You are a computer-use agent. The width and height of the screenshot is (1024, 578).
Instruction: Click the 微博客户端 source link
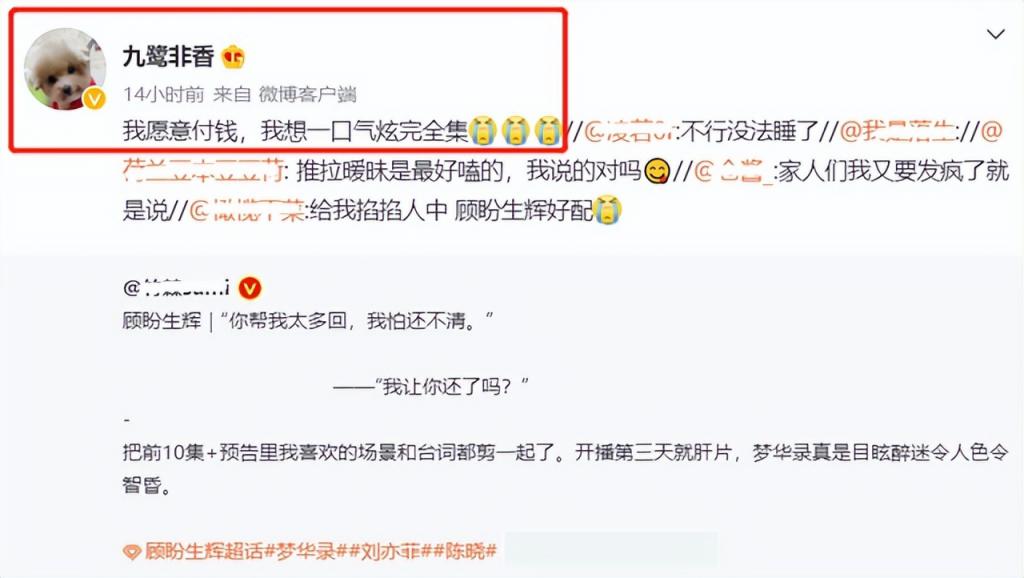pos(307,94)
